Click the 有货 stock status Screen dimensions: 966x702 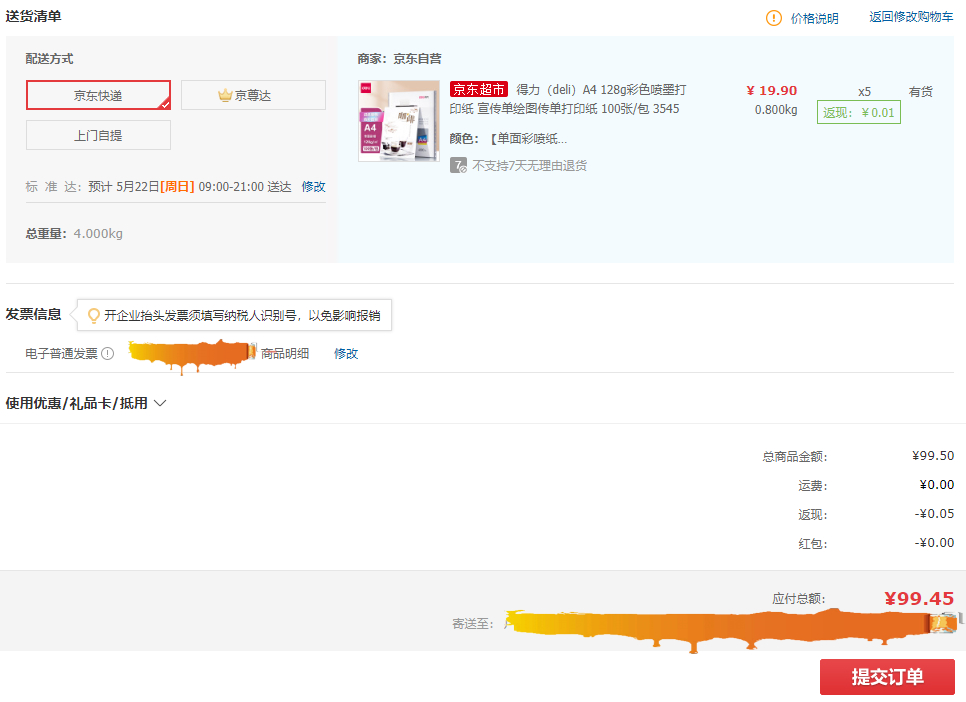click(x=920, y=92)
